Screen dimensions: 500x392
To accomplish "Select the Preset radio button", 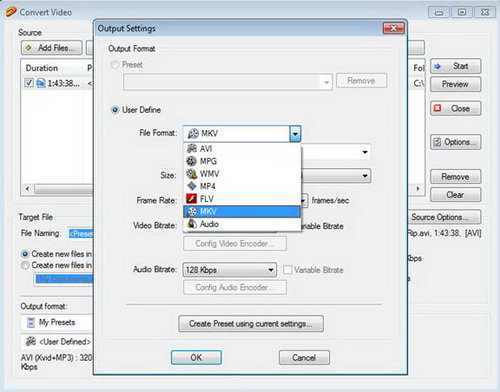I will pos(115,65).
